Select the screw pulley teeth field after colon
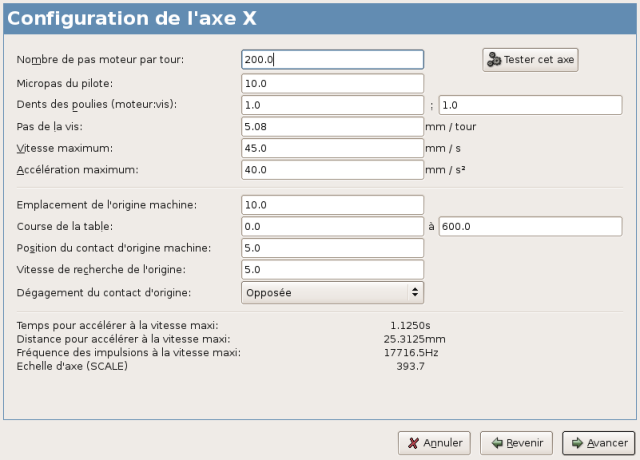Image resolution: width=640 pixels, height=460 pixels. (530, 105)
